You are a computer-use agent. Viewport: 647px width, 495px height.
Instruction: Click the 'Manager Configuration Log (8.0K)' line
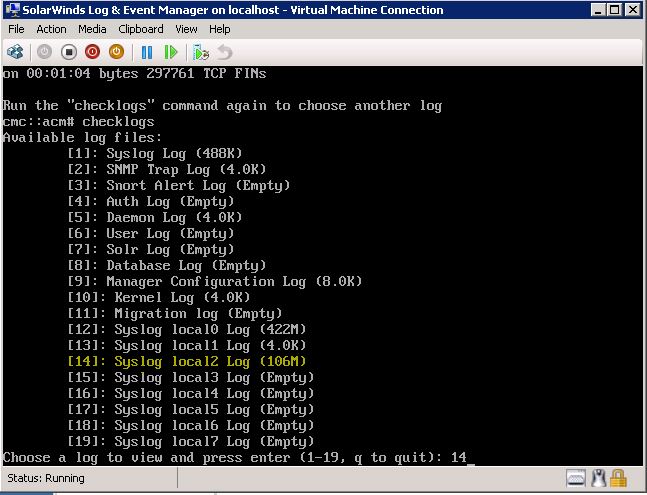point(215,282)
